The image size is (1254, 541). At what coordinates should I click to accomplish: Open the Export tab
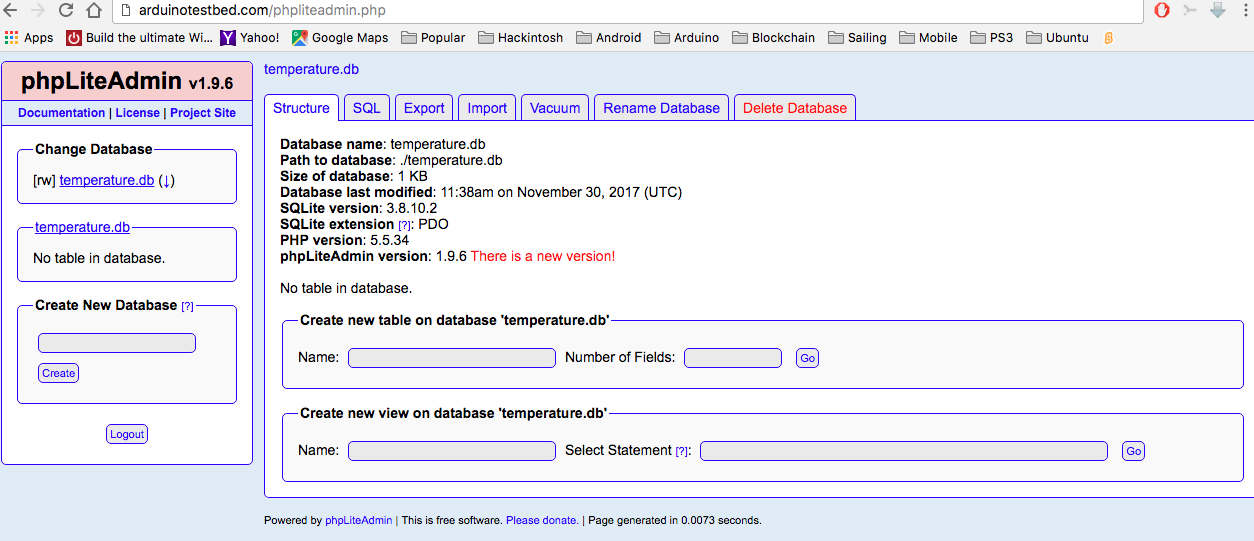[424, 108]
